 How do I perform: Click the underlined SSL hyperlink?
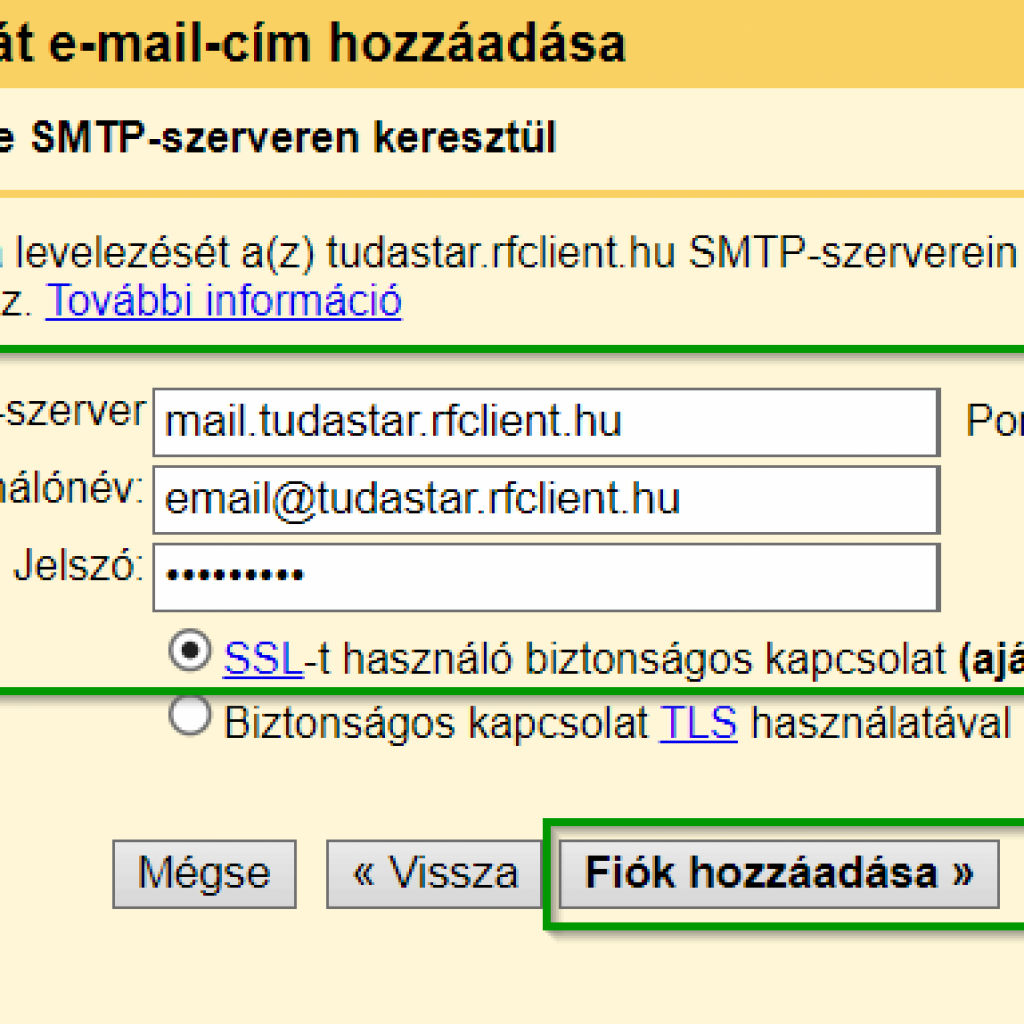[263, 659]
